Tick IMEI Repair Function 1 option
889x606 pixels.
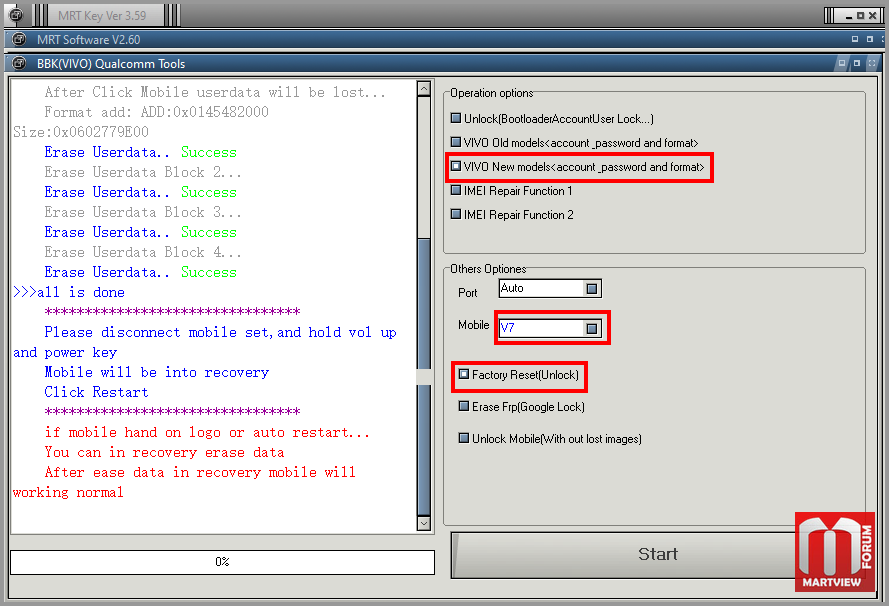point(456,190)
